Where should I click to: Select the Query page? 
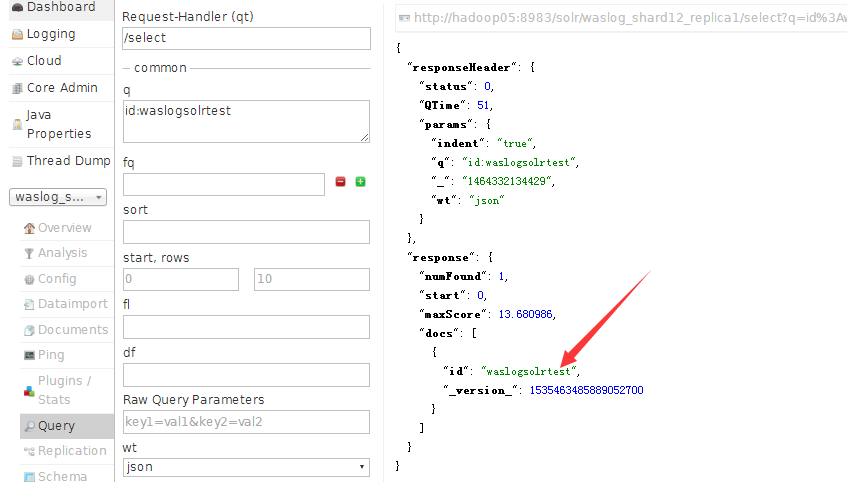(x=57, y=426)
